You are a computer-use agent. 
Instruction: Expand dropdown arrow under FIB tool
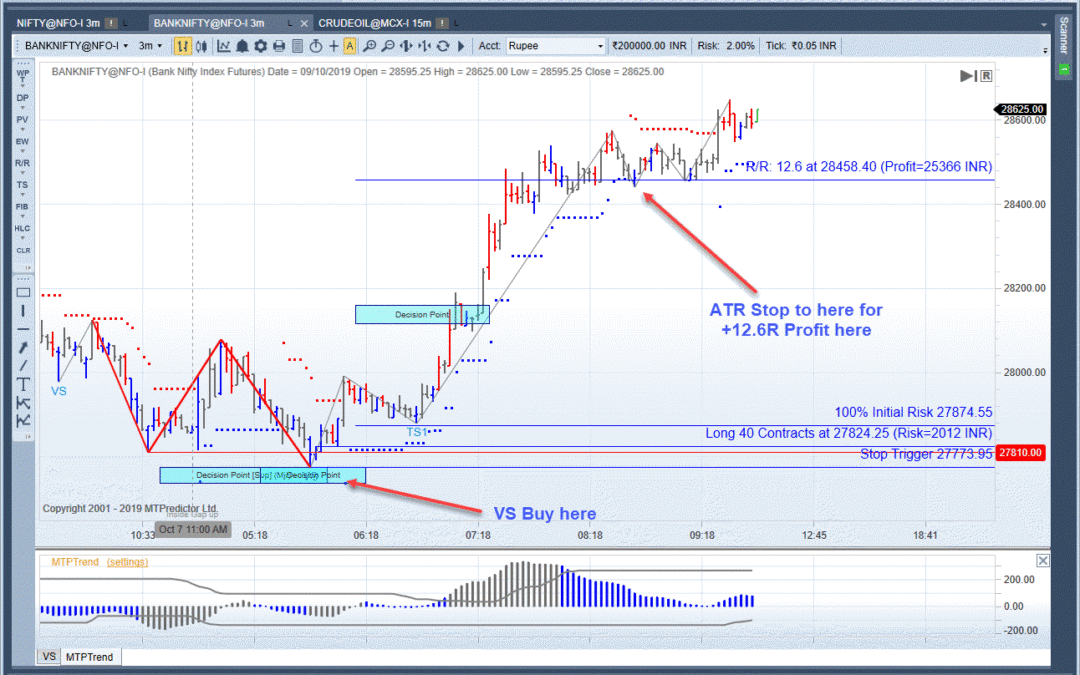23,216
